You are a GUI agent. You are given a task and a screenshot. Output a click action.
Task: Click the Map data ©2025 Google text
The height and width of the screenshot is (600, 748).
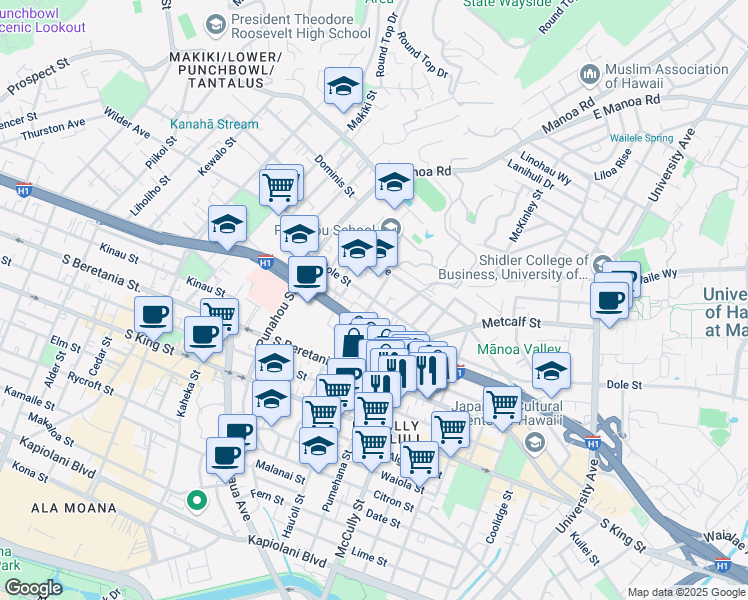point(686,593)
